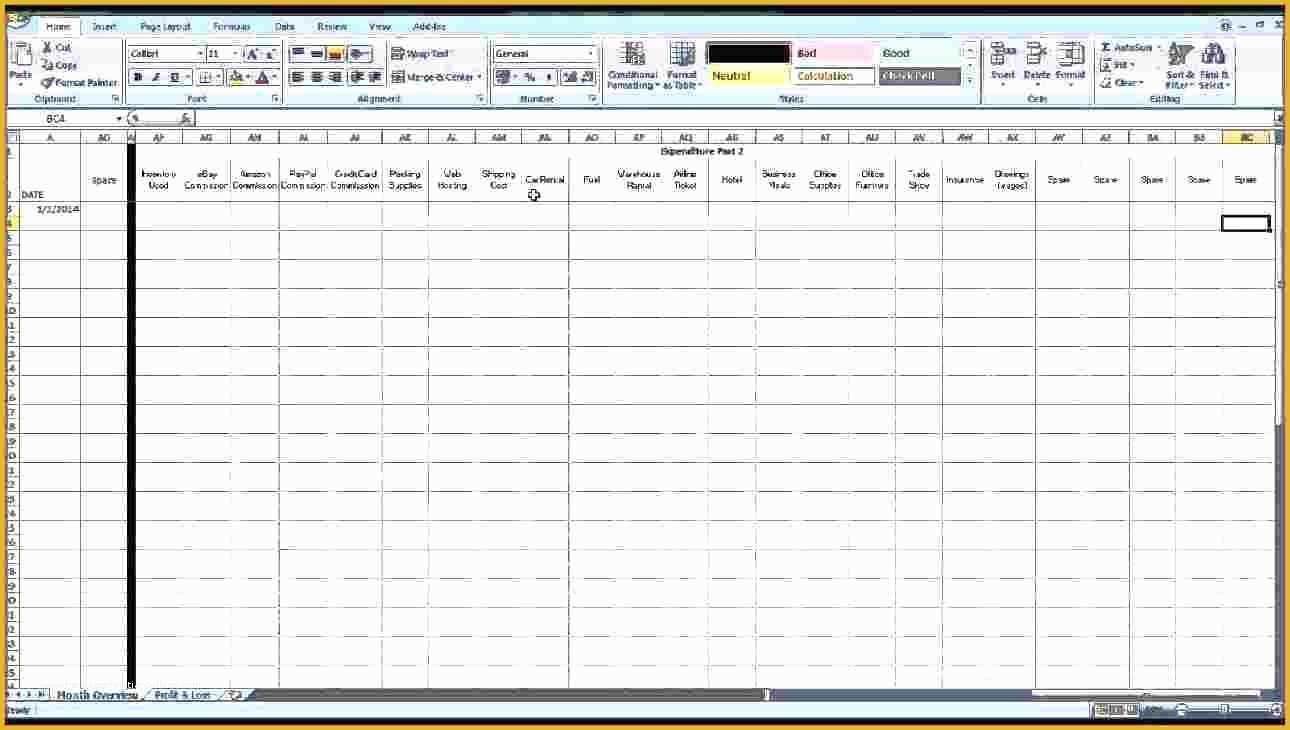Toggle bold formatting
The width and height of the screenshot is (1290, 730).
click(x=138, y=77)
